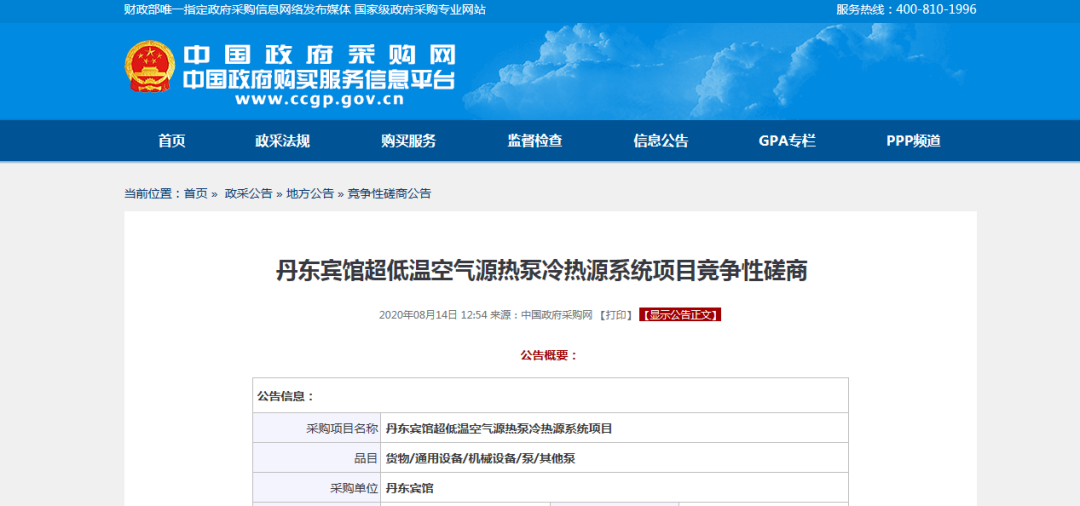Open the 首页 navigation menu item
Viewport: 1080px width, 506px height.
(172, 141)
